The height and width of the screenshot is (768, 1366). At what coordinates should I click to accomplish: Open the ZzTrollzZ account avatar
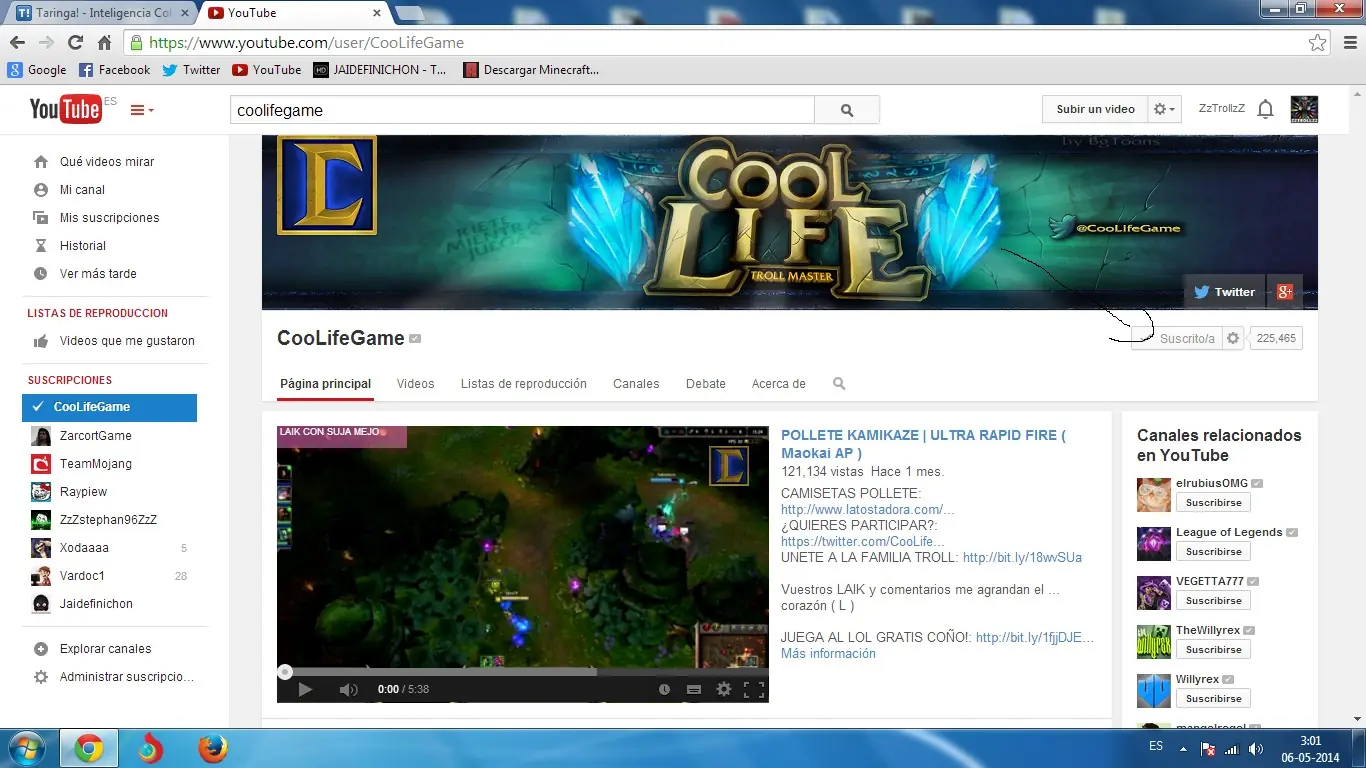[x=1304, y=109]
